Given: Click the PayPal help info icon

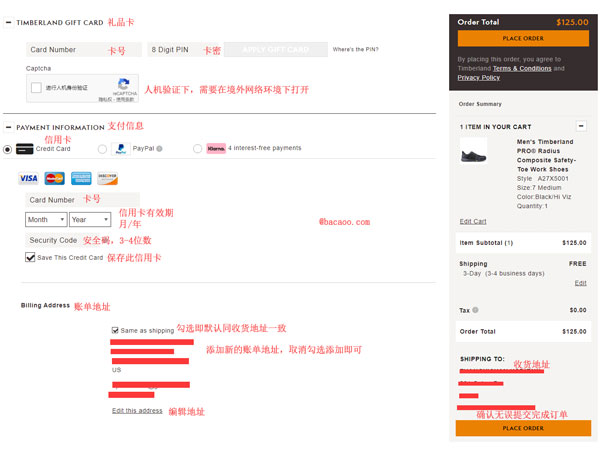Looking at the screenshot, I should point(160,149).
